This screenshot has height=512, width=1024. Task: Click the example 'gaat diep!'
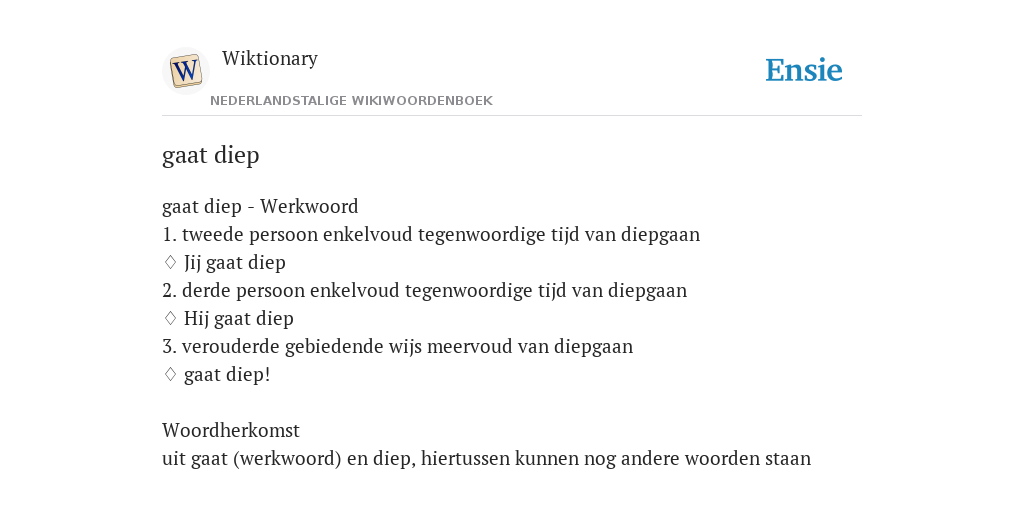click(227, 375)
